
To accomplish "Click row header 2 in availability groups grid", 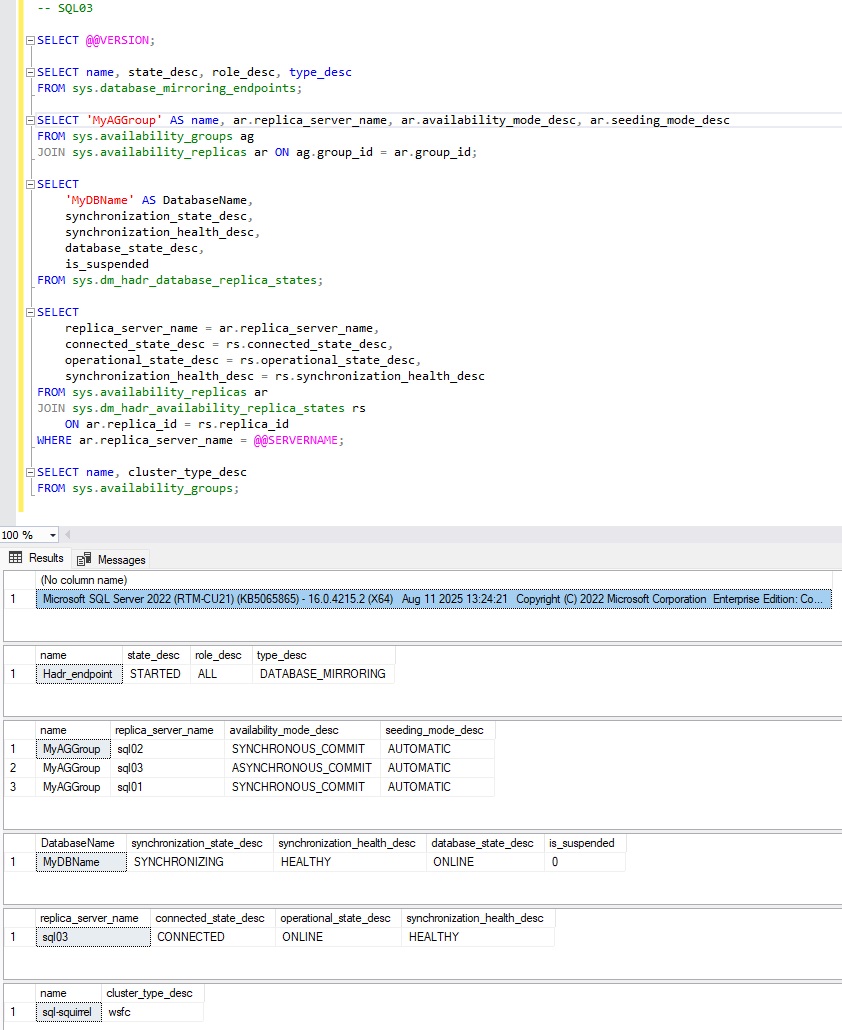I will [x=13, y=767].
